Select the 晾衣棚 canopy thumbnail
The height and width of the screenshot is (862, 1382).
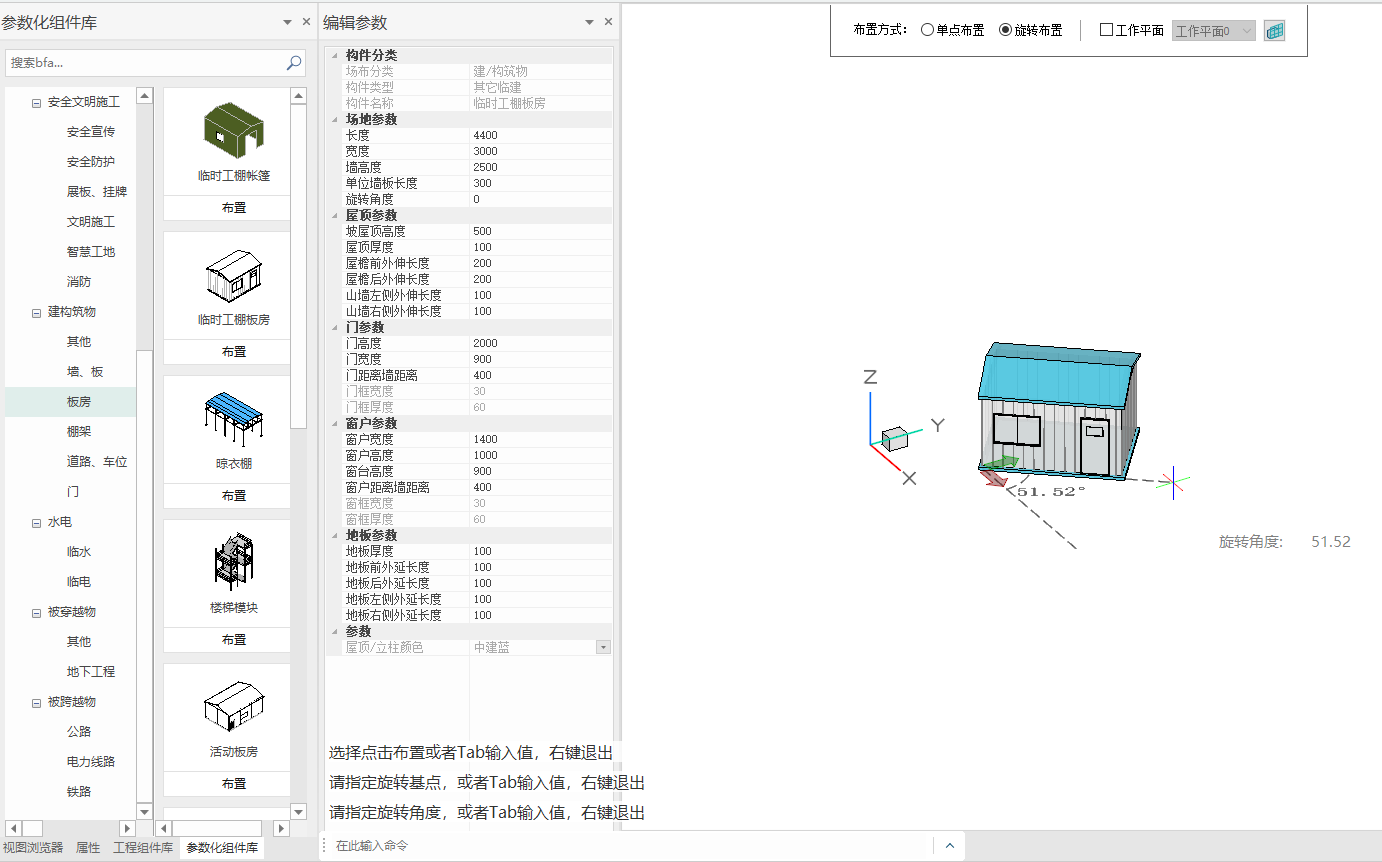(x=234, y=419)
